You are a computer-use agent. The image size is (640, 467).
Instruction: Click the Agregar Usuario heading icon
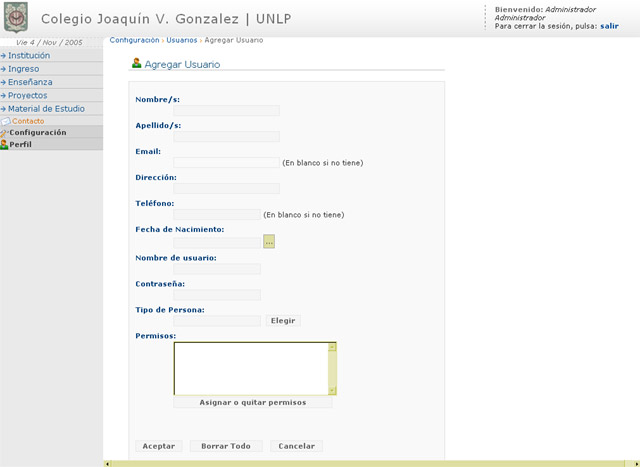136,63
